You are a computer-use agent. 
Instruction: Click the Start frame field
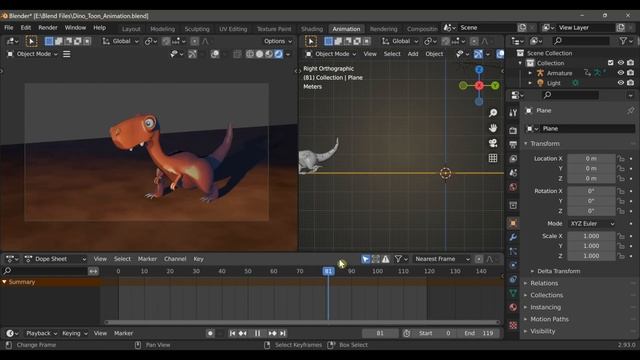tap(434, 333)
